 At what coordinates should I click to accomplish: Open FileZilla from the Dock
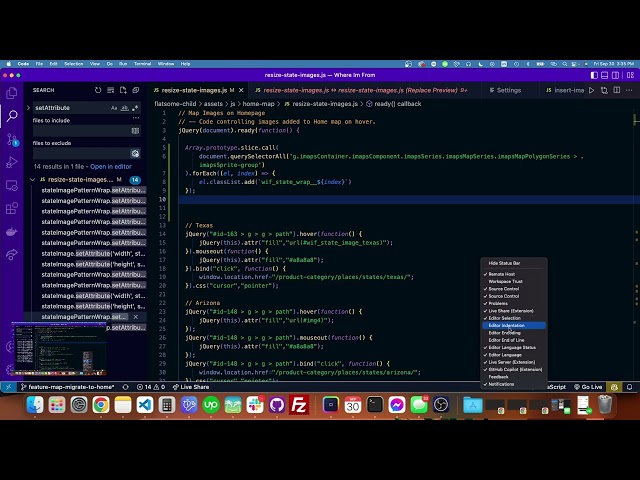click(299, 405)
